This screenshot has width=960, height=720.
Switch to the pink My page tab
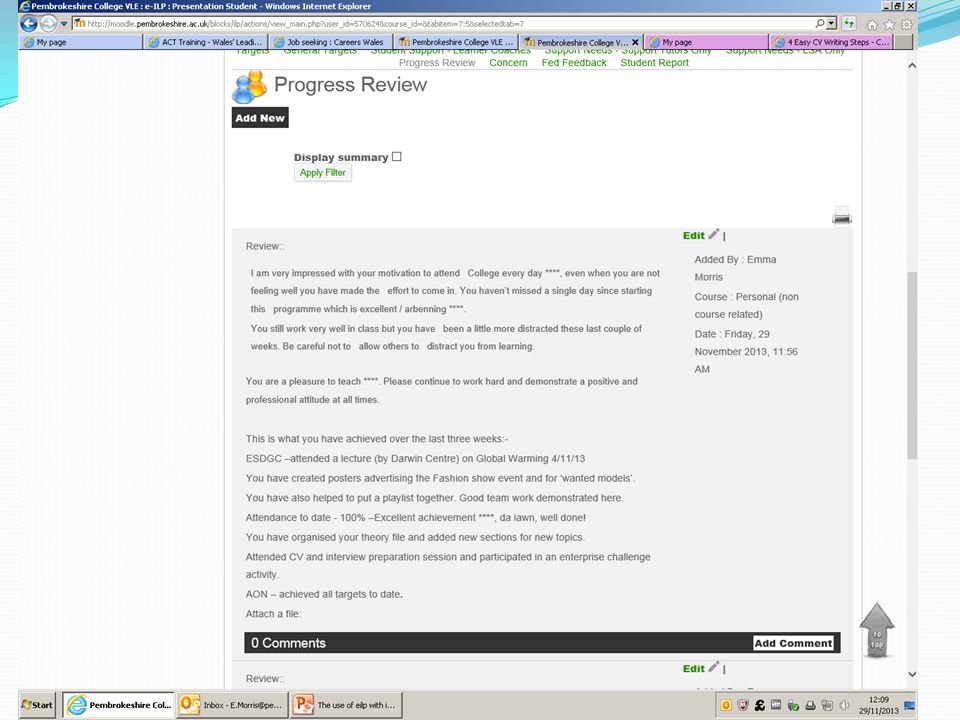click(707, 42)
